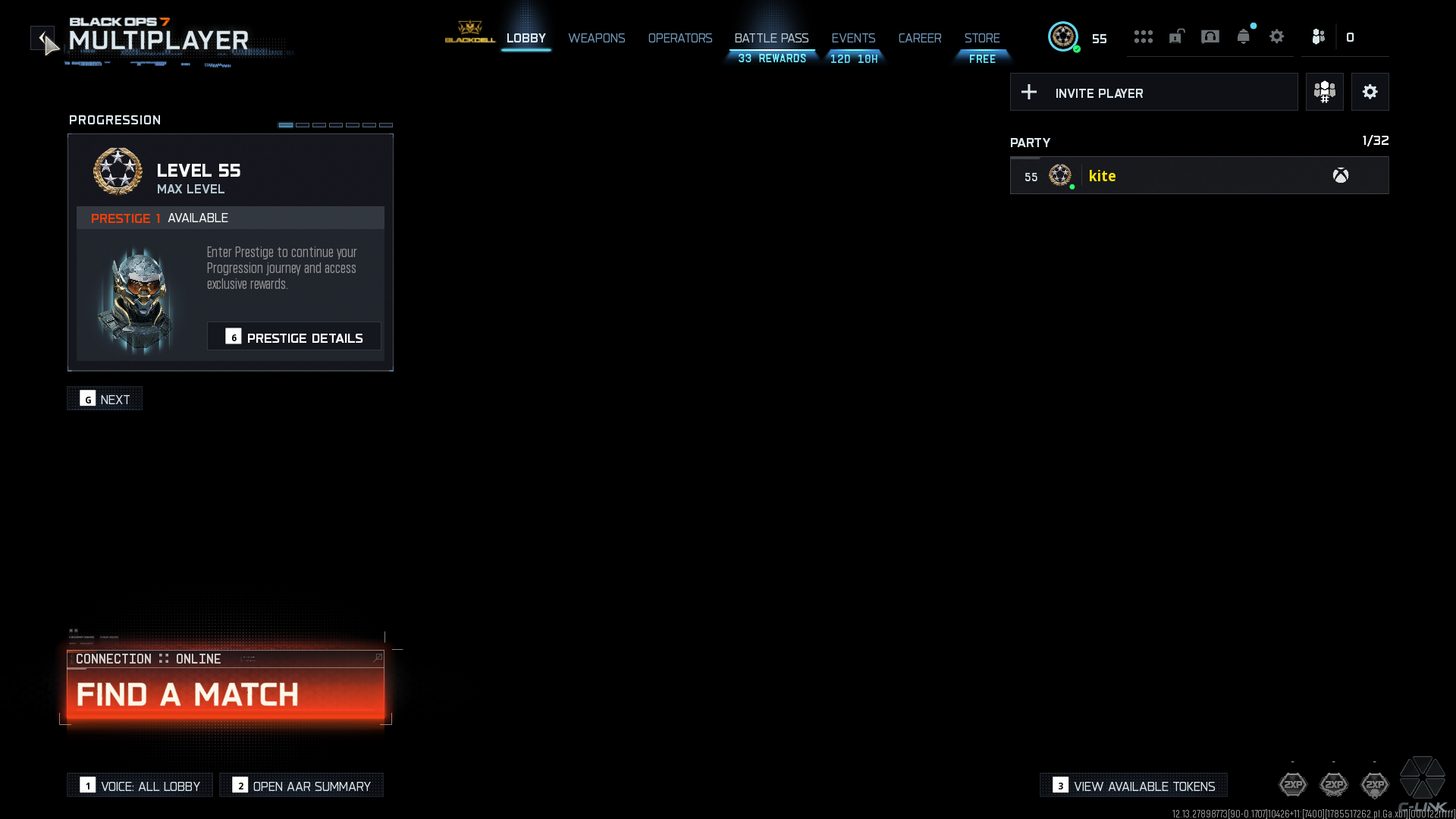Viewport: 1456px width, 819px height.
Task: Click the plus icon on Invite Player
Action: pos(1029,92)
